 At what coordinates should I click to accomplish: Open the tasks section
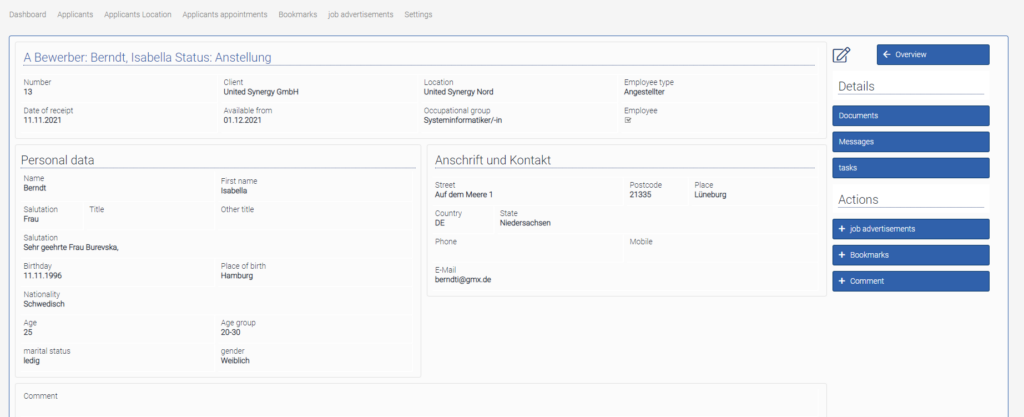910,168
